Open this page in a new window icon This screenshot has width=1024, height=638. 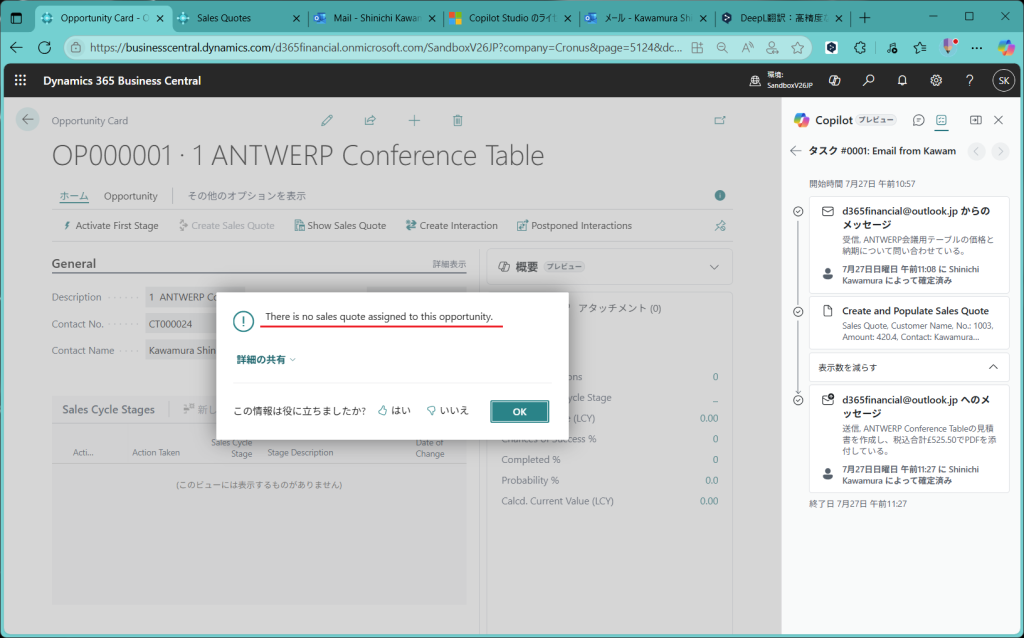click(720, 120)
